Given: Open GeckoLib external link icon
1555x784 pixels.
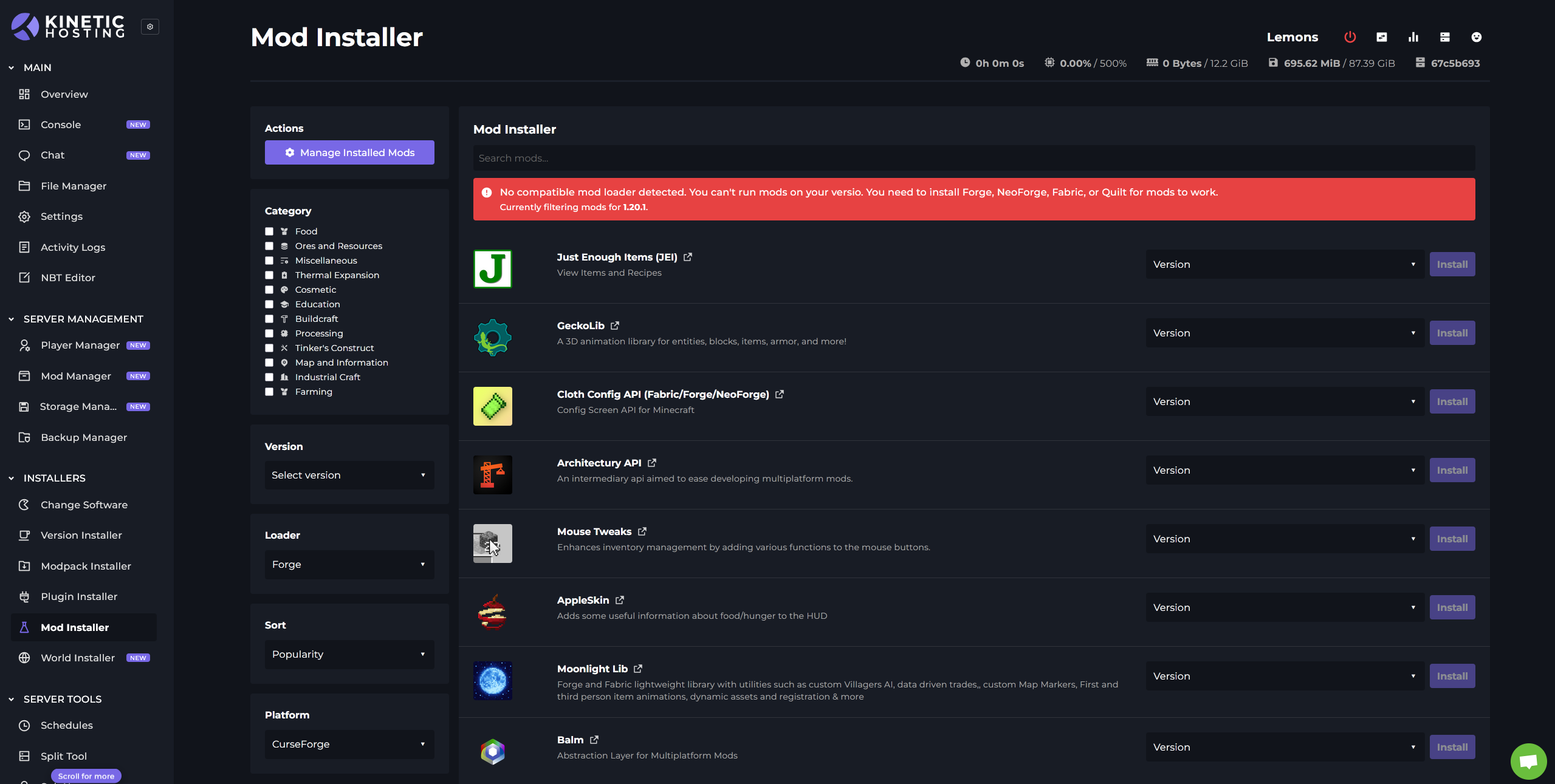Looking at the screenshot, I should (x=615, y=326).
